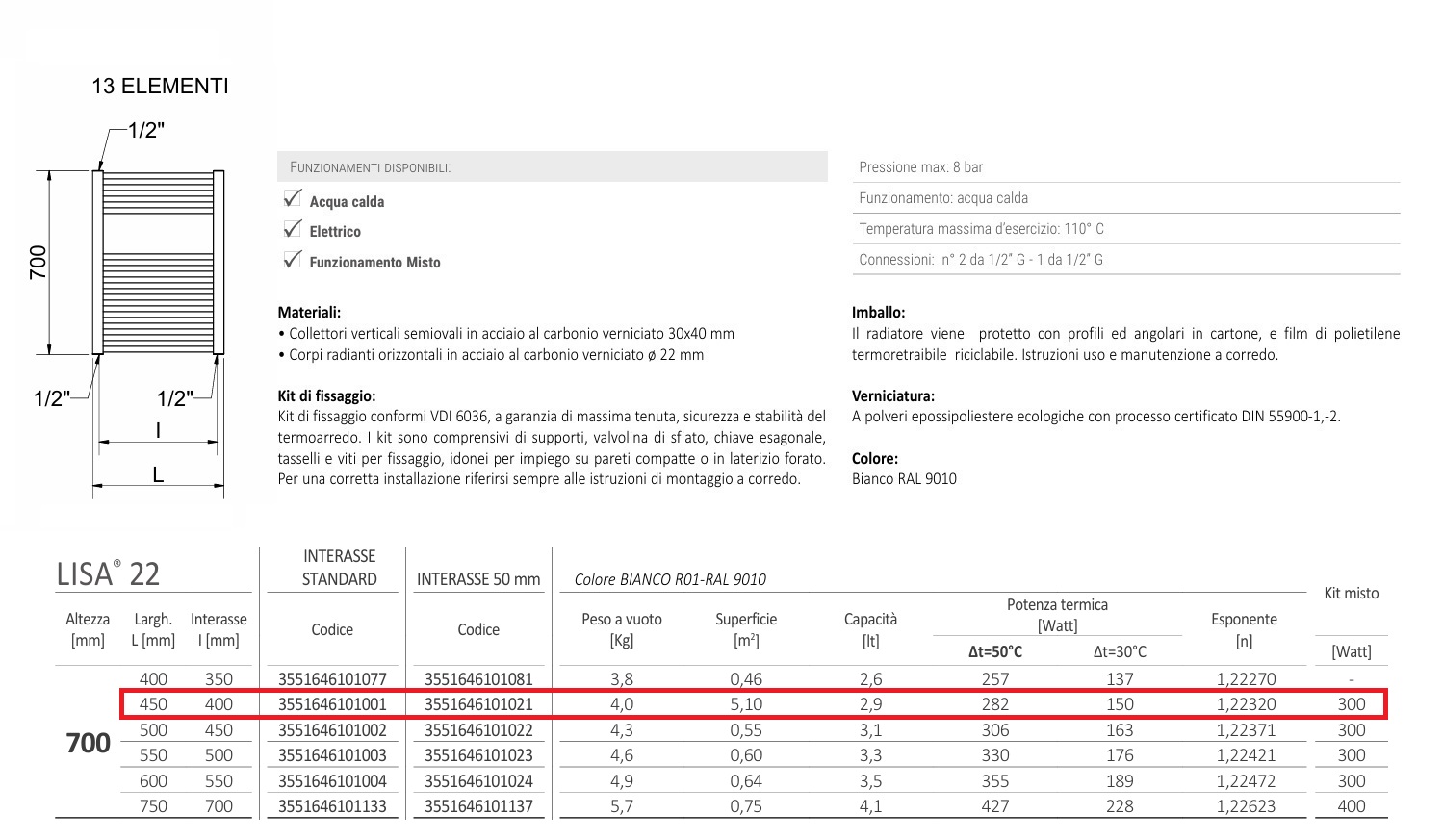The image size is (1443, 840).
Task: Click the Funzionamenti disponibili header bar
Action: 552,166
